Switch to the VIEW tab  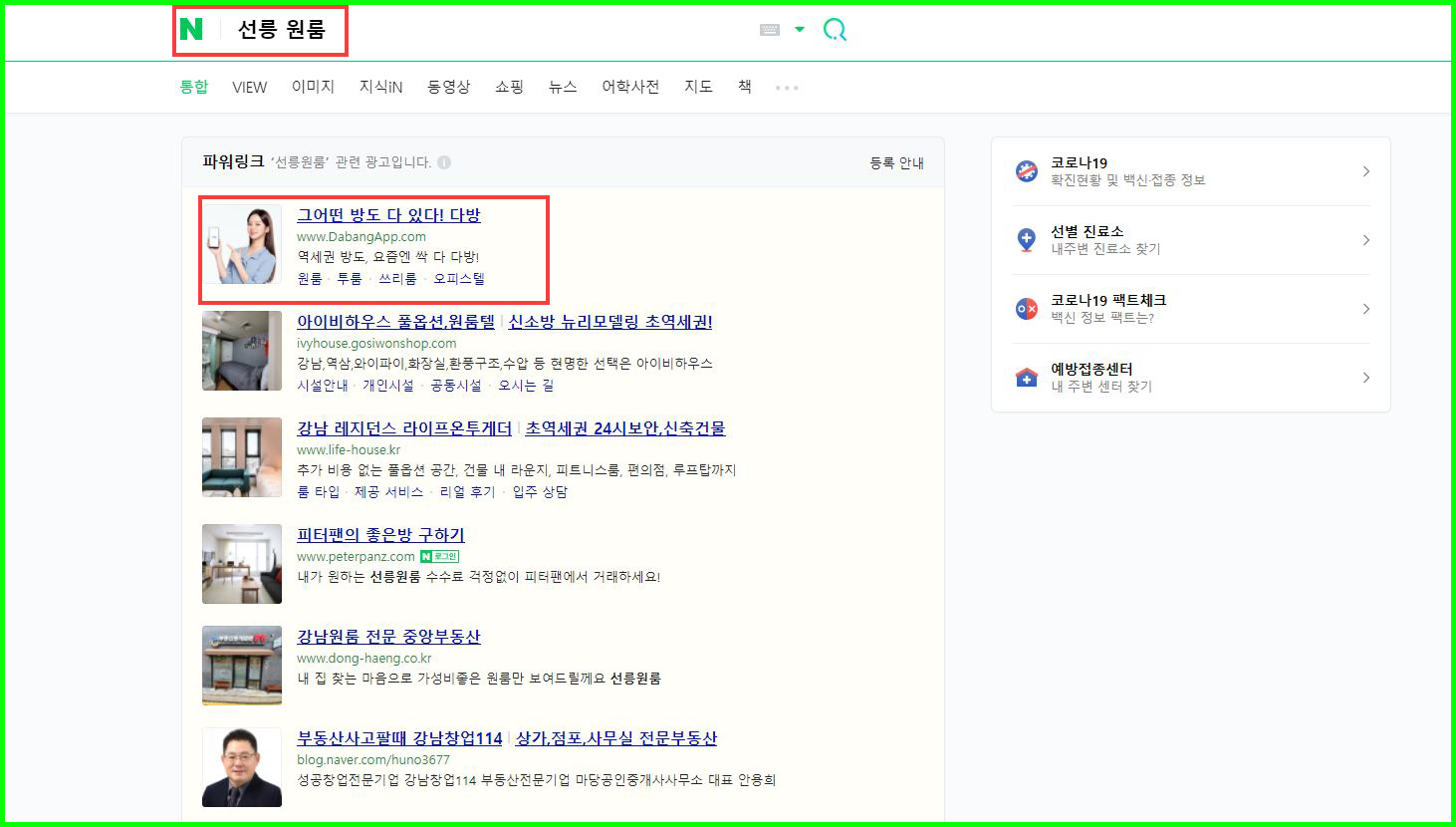click(249, 88)
